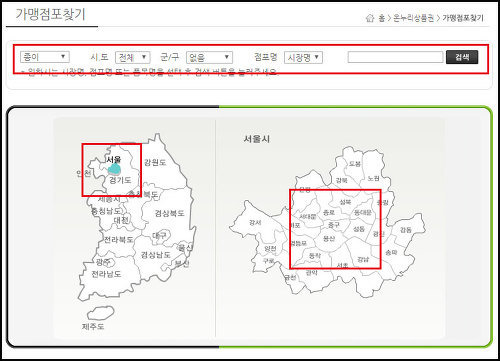Choose 서대문 district on the Seoul map
Viewport: 500px width, 361px height.
(308, 216)
